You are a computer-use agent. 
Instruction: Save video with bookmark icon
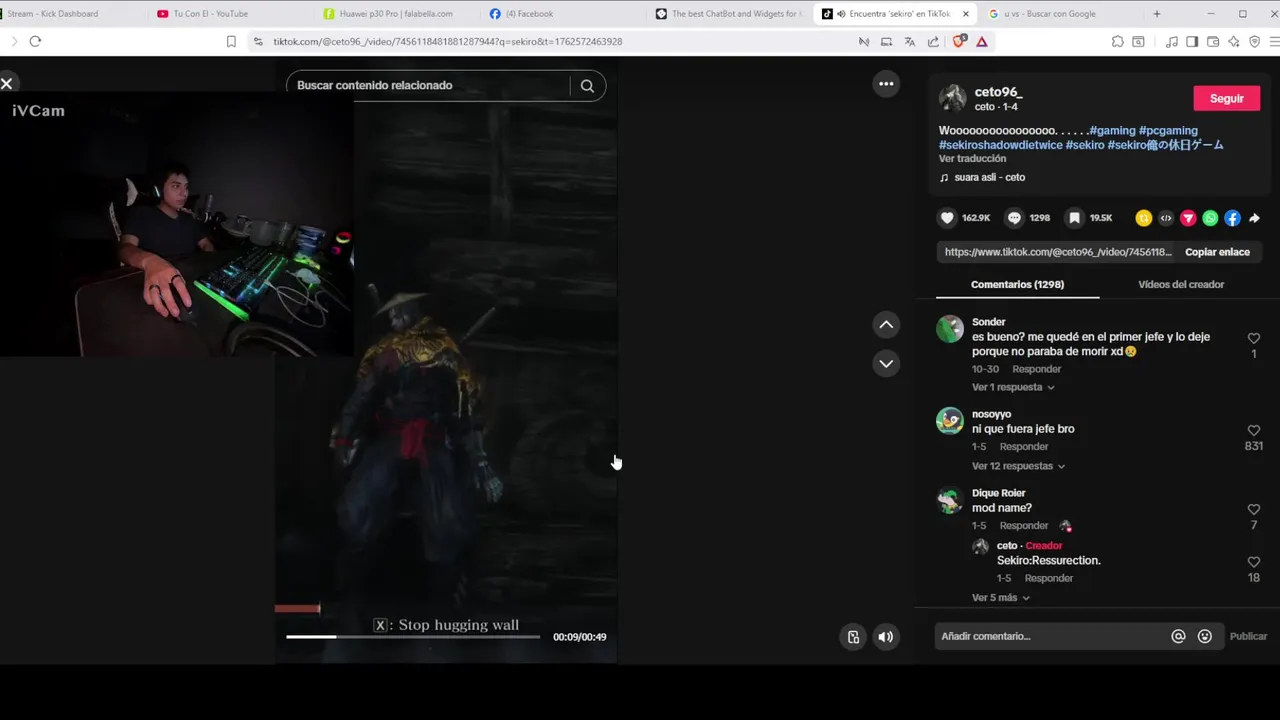click(x=1074, y=218)
